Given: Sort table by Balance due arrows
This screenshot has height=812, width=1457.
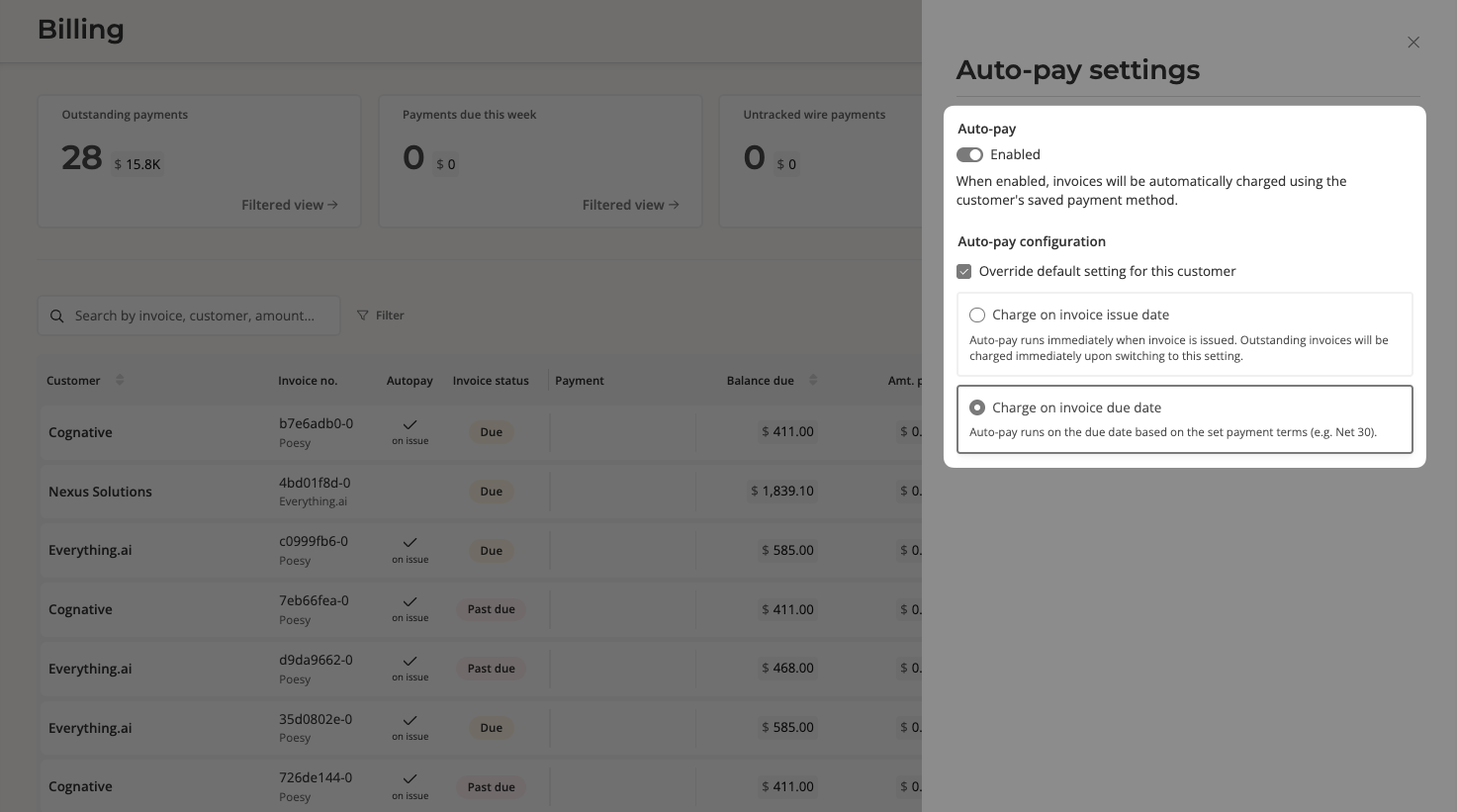Looking at the screenshot, I should (813, 380).
